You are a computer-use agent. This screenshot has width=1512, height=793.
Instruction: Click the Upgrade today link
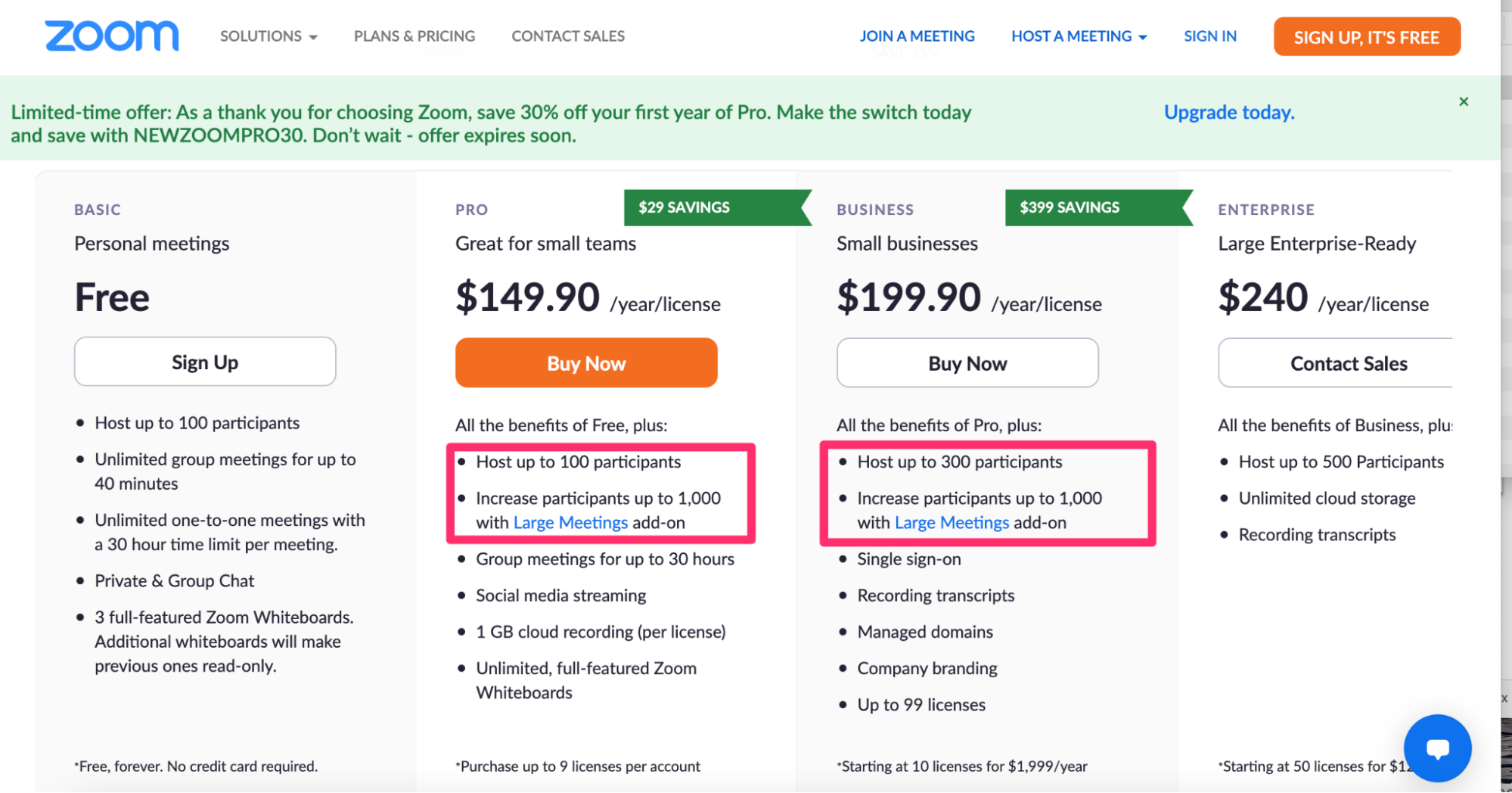coord(1229,113)
